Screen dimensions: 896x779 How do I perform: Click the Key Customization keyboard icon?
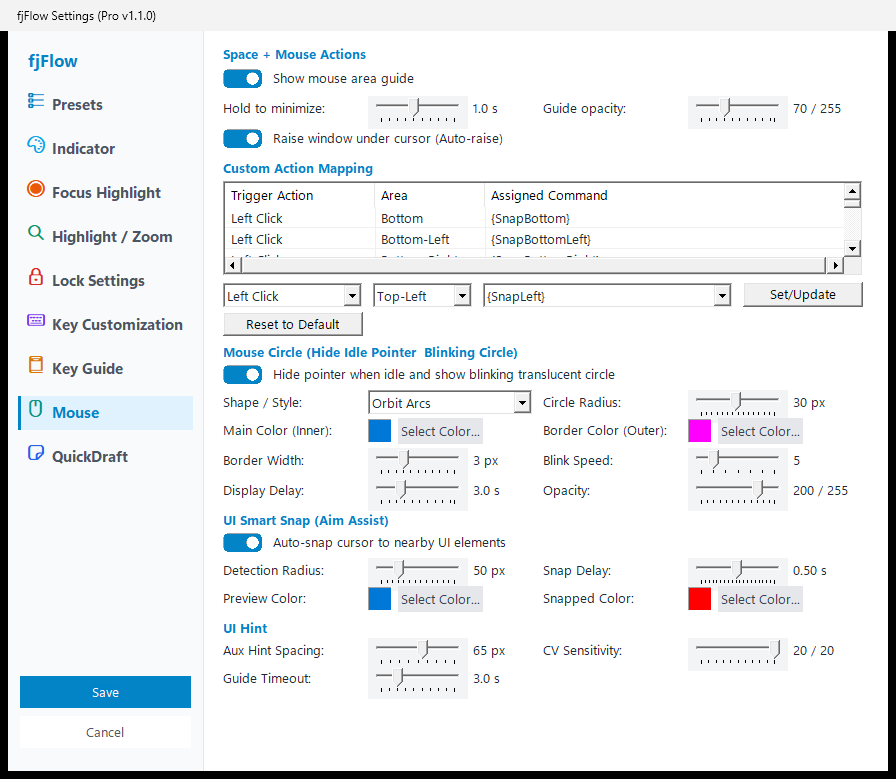[35, 321]
